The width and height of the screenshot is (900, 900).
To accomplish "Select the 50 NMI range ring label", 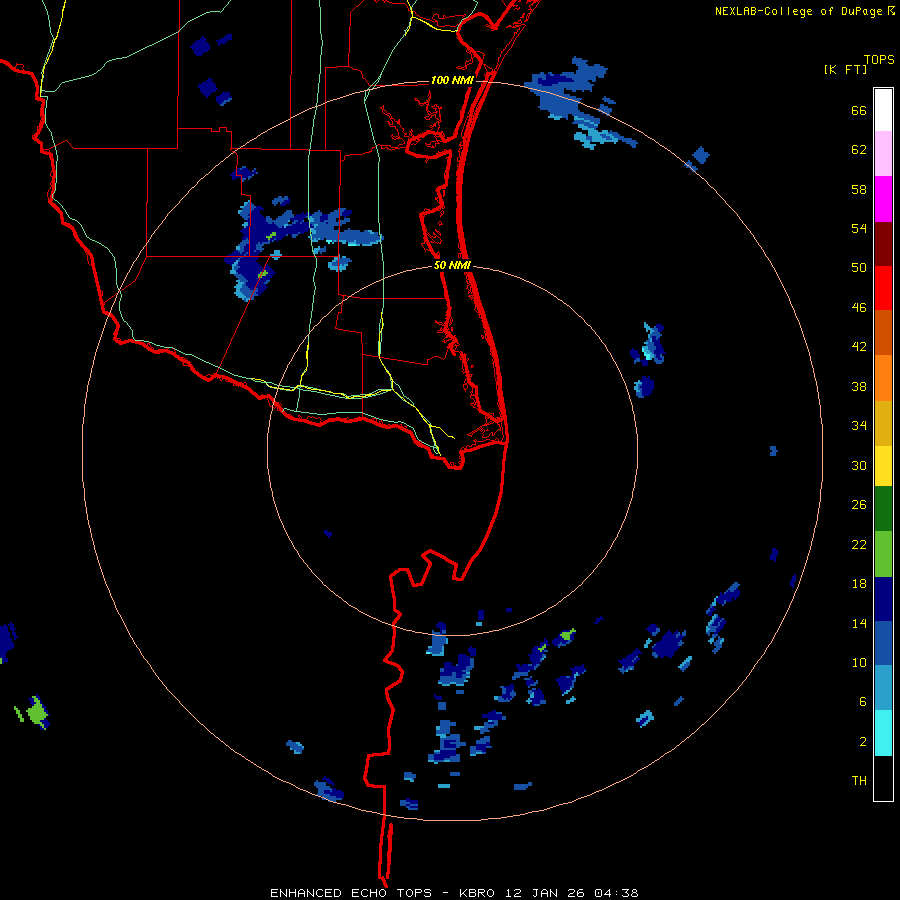I will click(452, 265).
